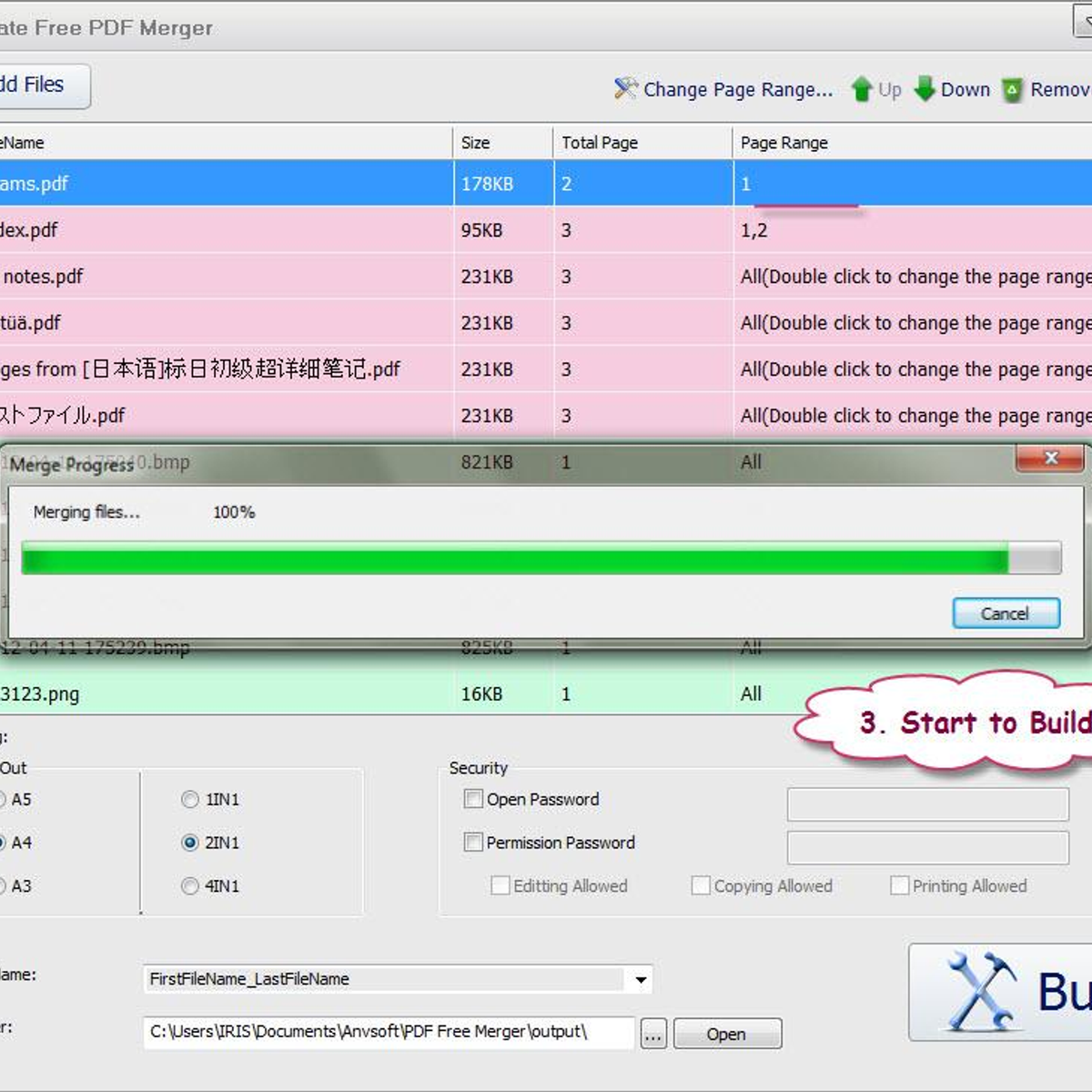The image size is (1092, 1092).
Task: Click the Add Files button
Action: coord(45,86)
